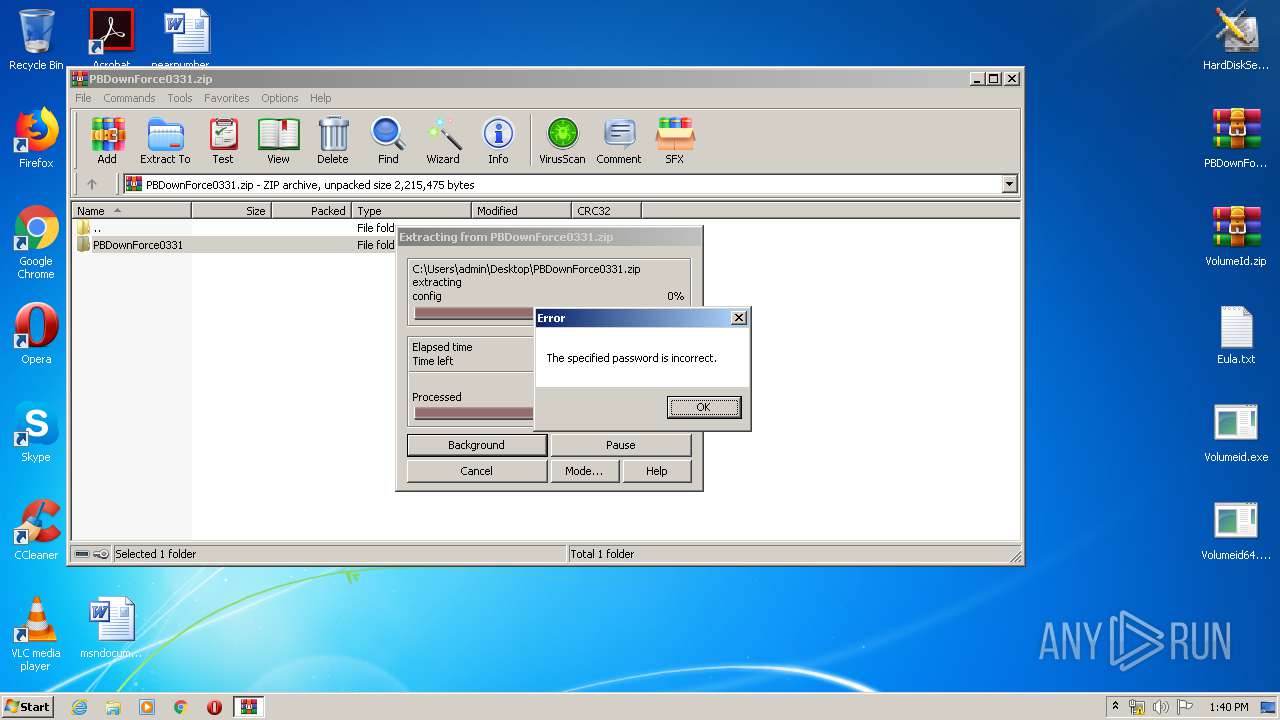The image size is (1280, 720).
Task: Click the clock showing 1:40 PM
Action: pos(1228,707)
